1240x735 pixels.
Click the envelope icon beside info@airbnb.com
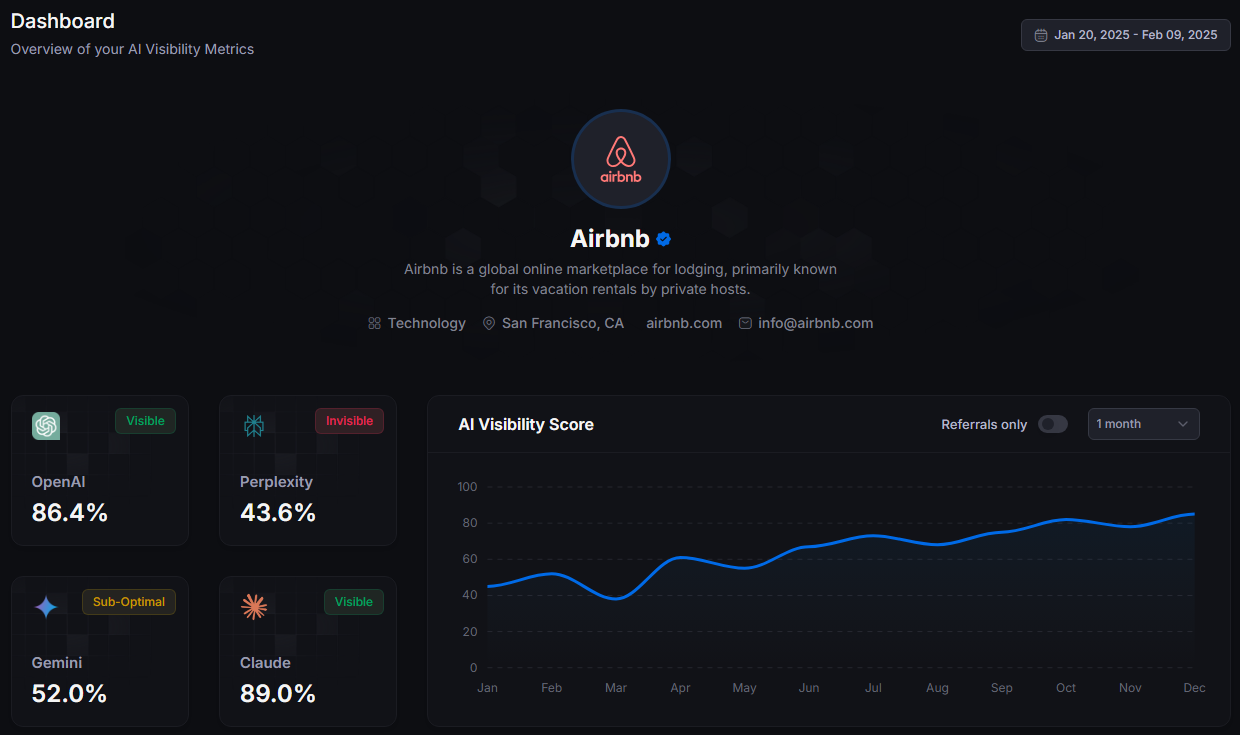pos(745,323)
